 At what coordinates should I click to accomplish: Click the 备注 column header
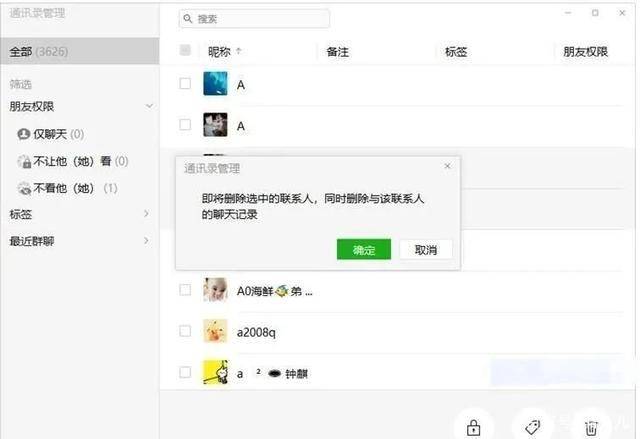[338, 52]
